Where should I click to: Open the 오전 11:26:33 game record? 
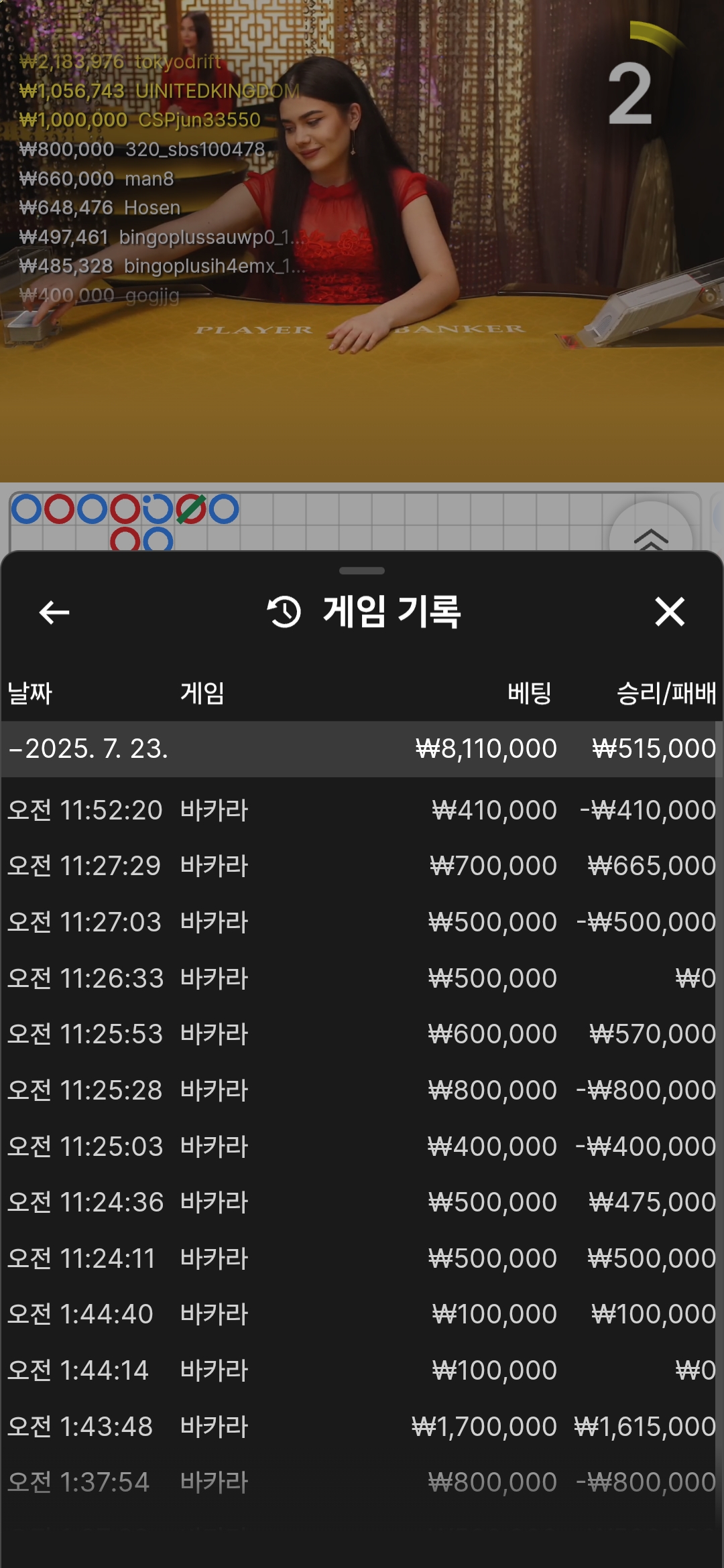pos(362,978)
